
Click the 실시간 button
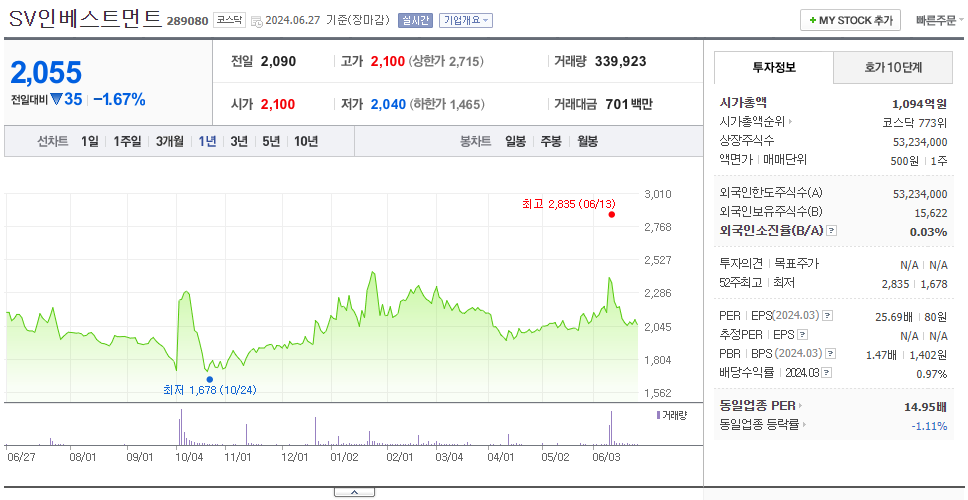(415, 20)
